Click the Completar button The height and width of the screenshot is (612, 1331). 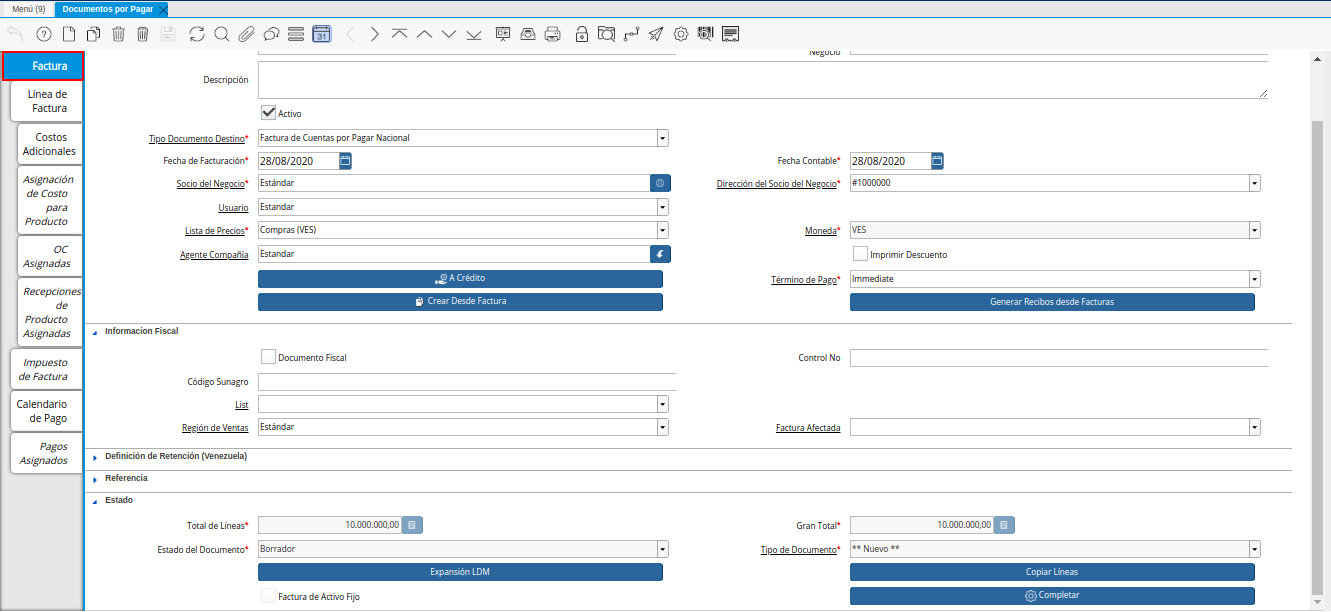(x=1052, y=596)
